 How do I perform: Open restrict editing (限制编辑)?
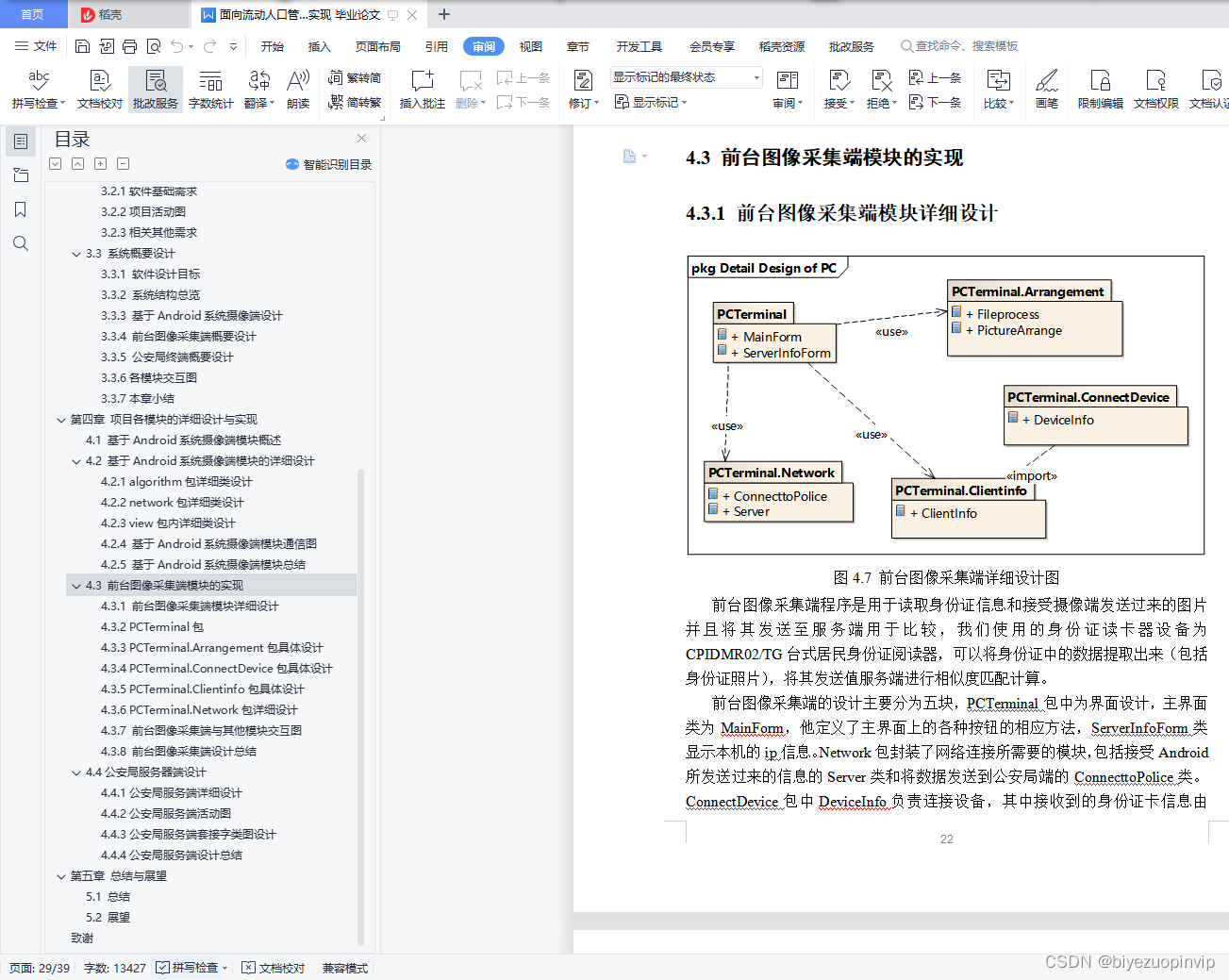[x=1099, y=88]
